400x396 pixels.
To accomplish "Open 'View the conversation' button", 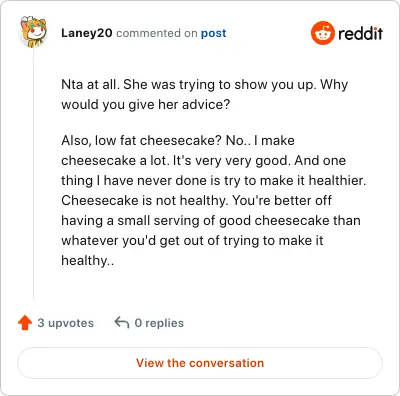I will pos(200,363).
